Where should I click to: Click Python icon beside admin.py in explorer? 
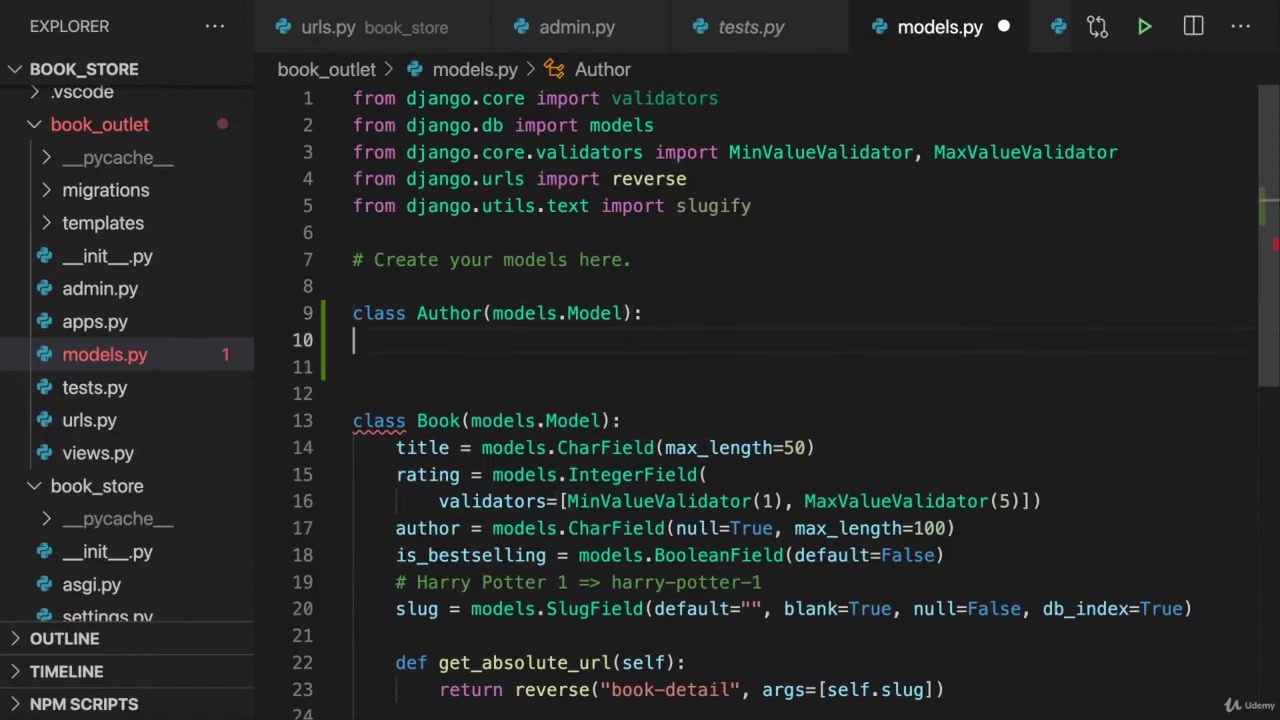point(44,289)
